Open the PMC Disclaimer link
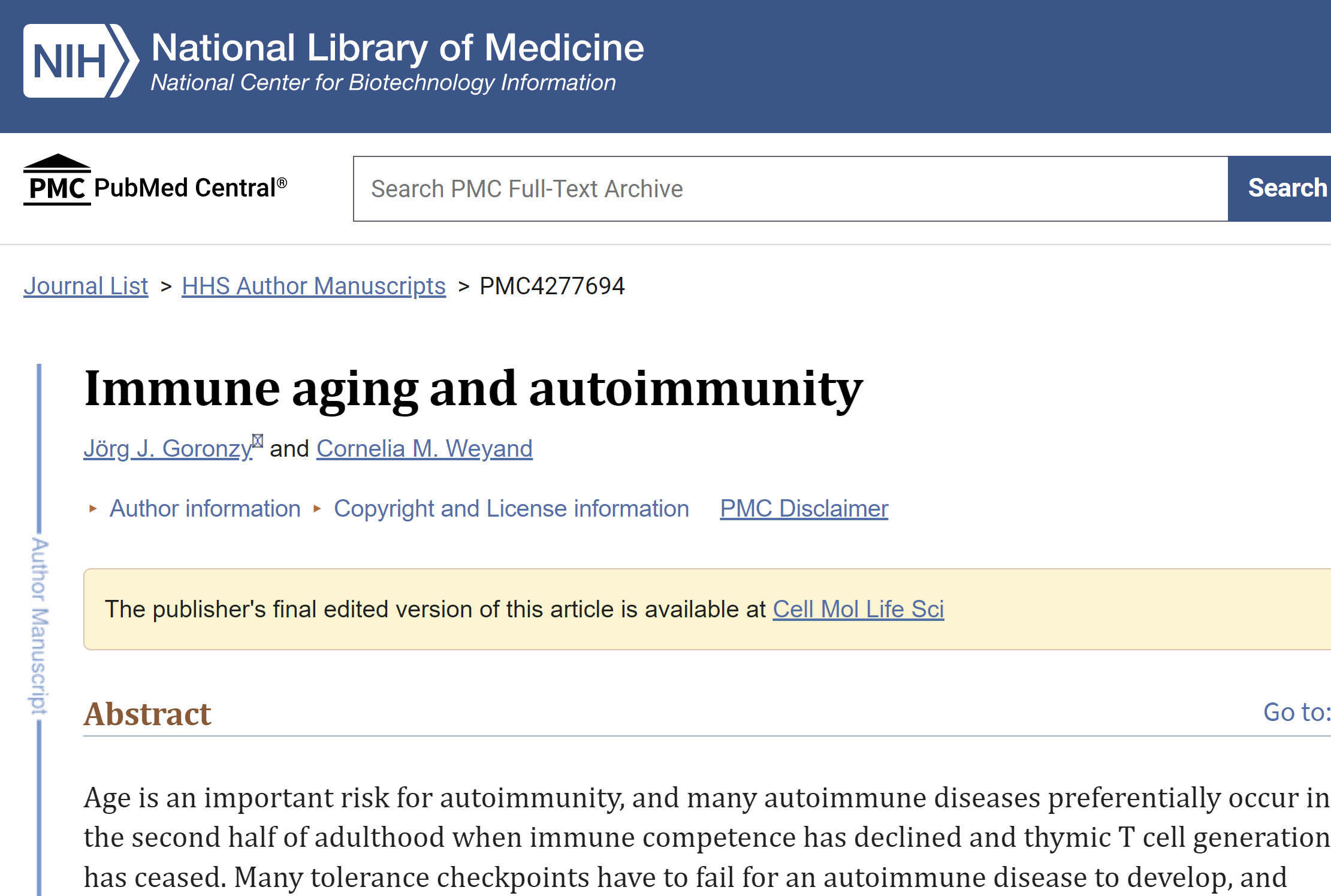This screenshot has width=1331, height=896. (x=804, y=509)
